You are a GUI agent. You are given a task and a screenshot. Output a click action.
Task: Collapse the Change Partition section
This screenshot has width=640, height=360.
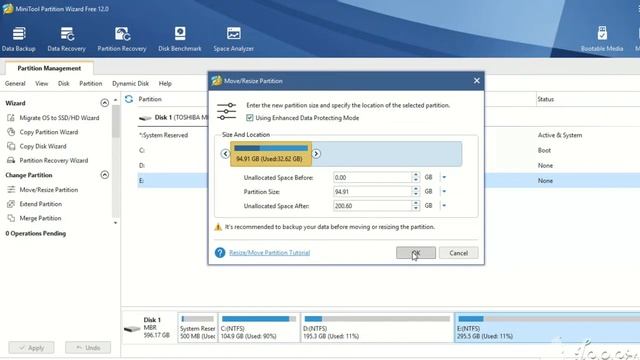(104, 175)
